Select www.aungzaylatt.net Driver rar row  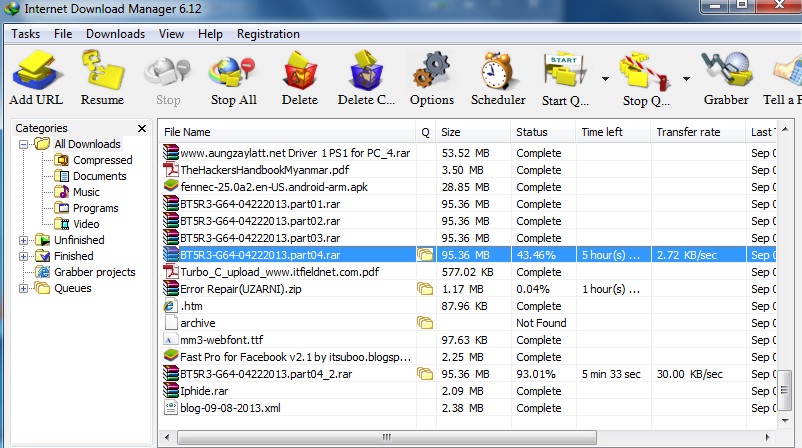tap(468, 153)
